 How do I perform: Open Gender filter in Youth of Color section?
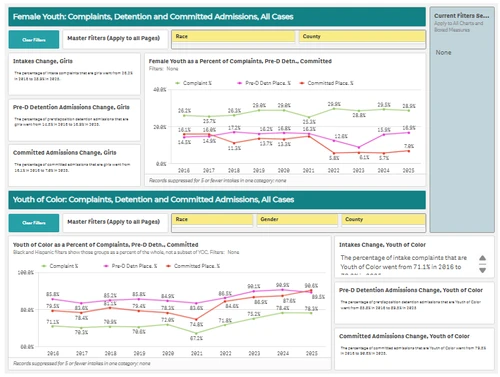tap(297, 219)
